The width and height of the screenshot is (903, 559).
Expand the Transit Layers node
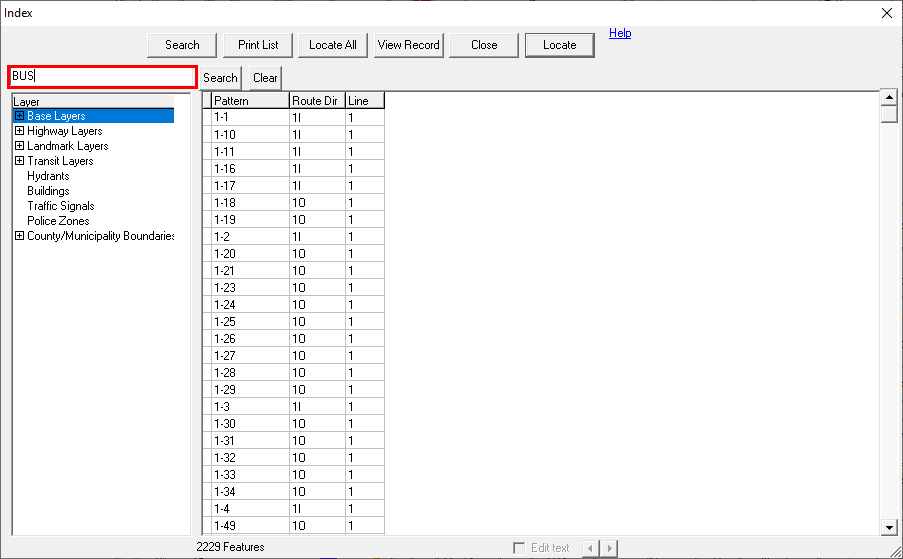(x=19, y=161)
